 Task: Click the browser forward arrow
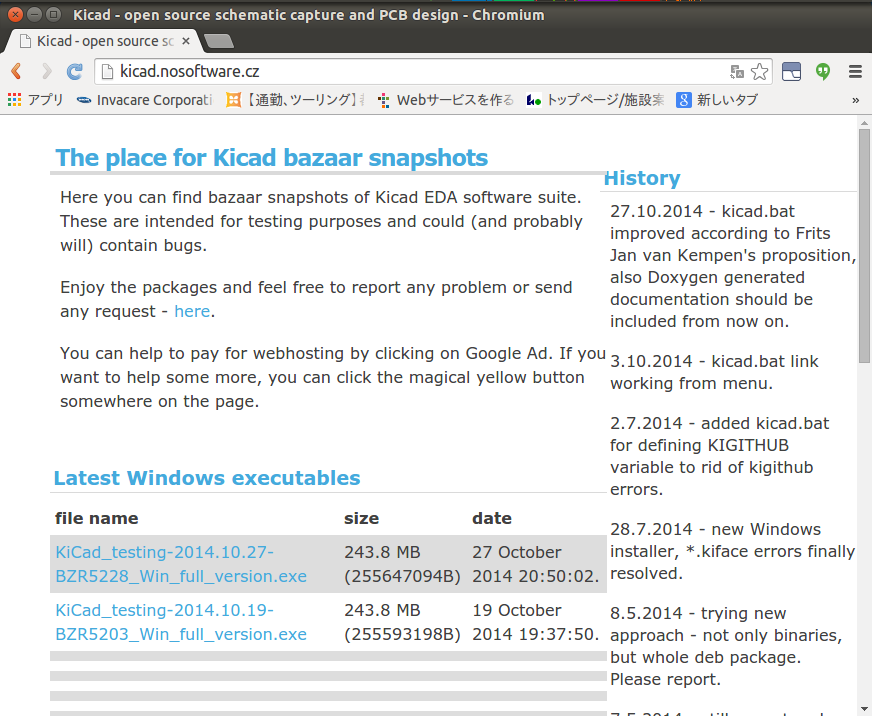point(47,71)
